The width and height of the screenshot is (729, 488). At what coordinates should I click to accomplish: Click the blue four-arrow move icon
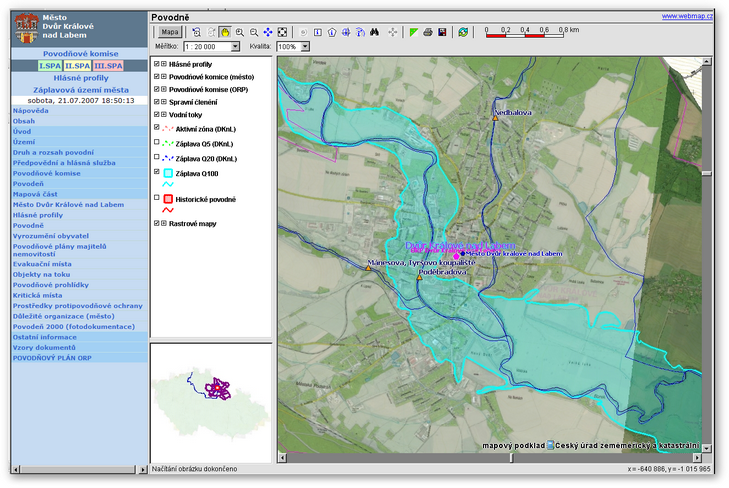(268, 32)
